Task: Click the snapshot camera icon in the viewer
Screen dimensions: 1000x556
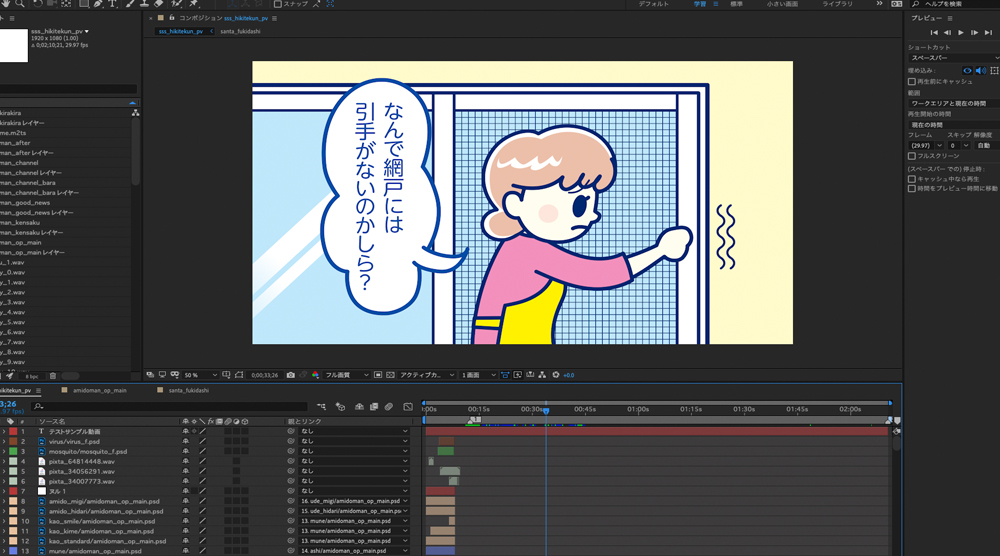Action: [290, 375]
